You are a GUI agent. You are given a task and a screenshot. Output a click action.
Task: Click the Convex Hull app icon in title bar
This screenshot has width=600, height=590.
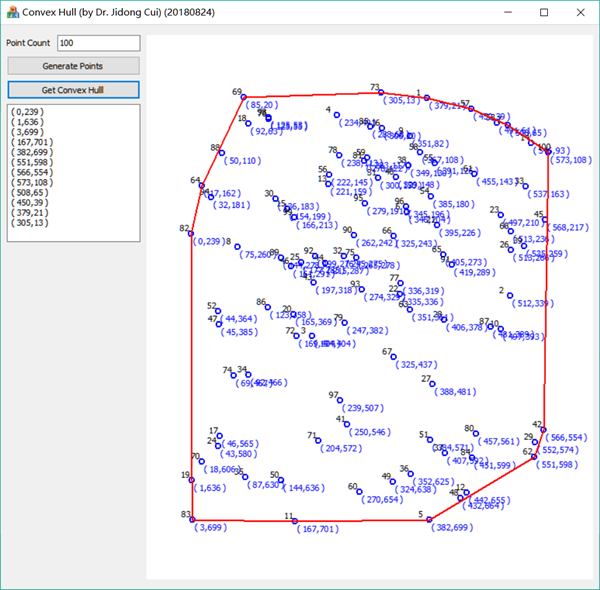pos(13,12)
